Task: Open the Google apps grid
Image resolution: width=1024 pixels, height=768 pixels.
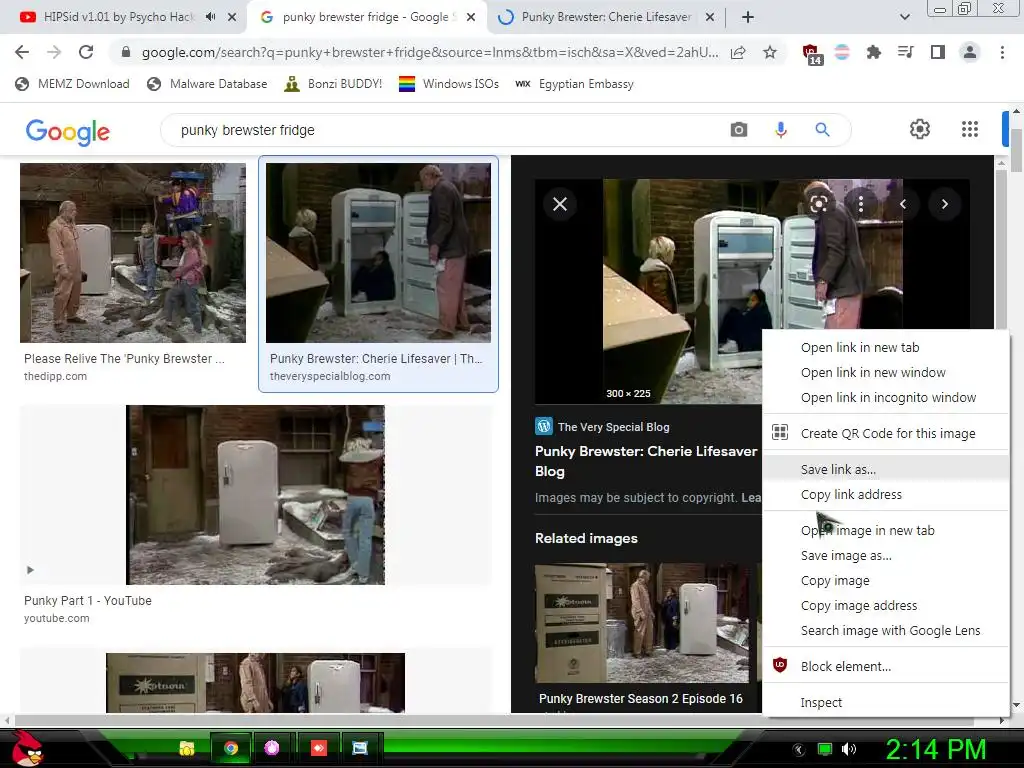Action: [x=970, y=129]
